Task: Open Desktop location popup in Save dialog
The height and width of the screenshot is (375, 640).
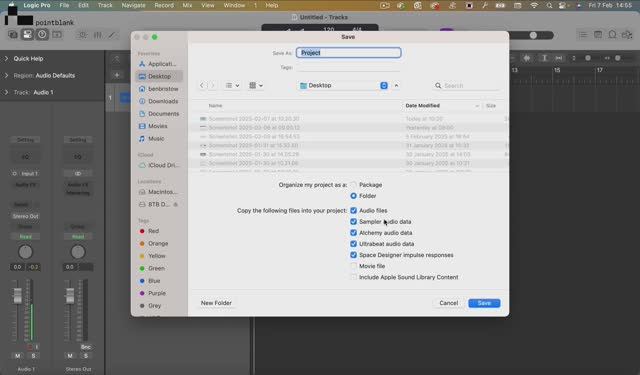Action: tap(343, 85)
